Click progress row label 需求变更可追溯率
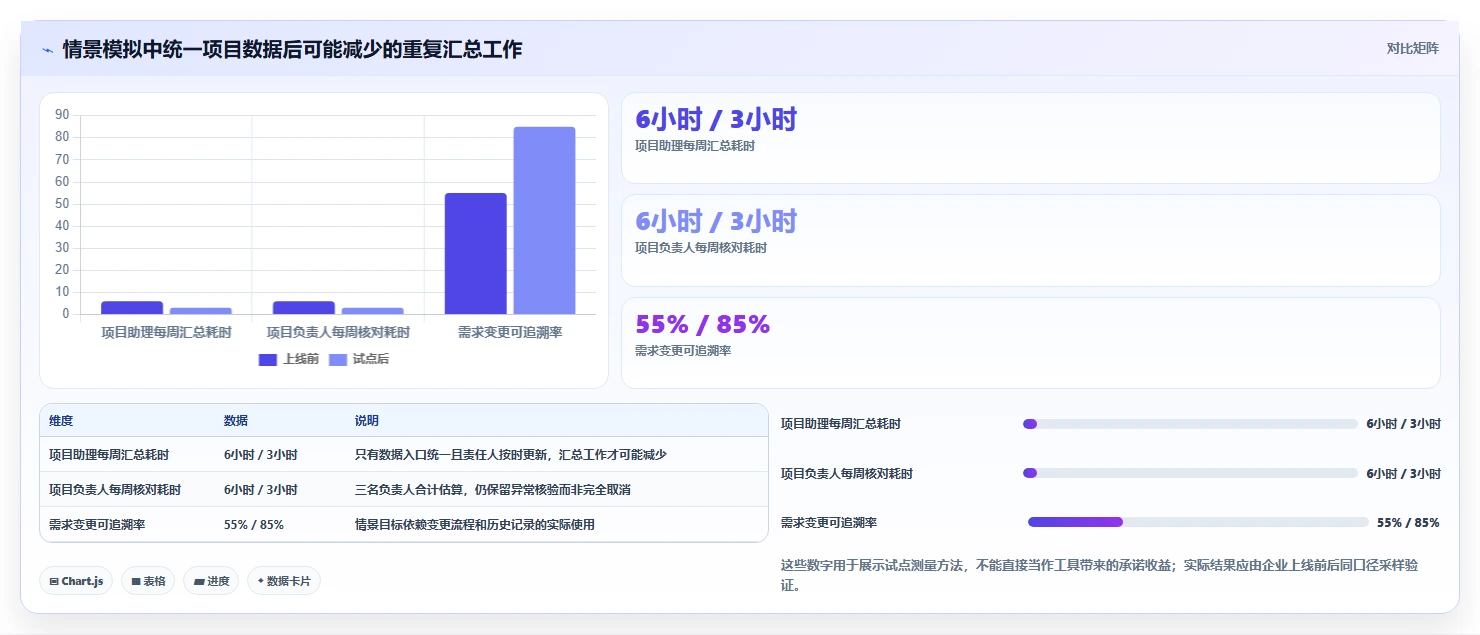The width and height of the screenshot is (1480, 635). click(x=829, y=522)
